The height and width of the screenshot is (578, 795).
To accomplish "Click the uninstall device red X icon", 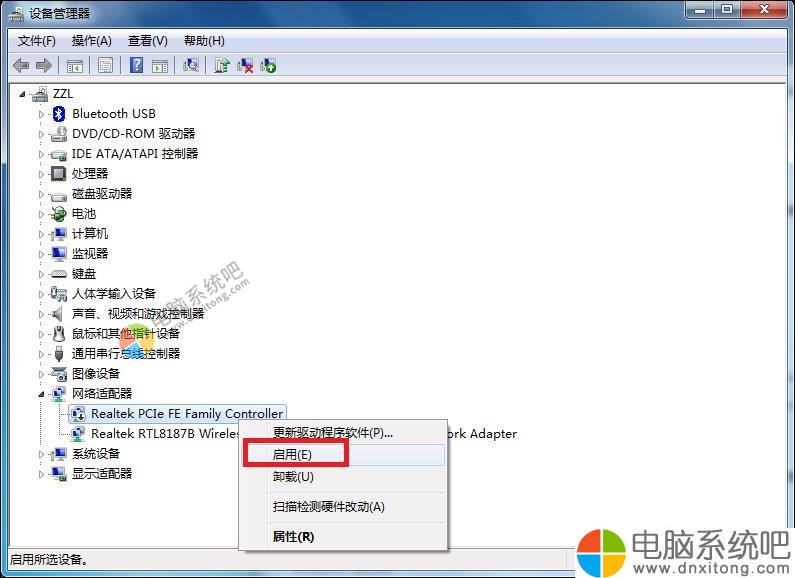I will pyautogui.click(x=245, y=65).
